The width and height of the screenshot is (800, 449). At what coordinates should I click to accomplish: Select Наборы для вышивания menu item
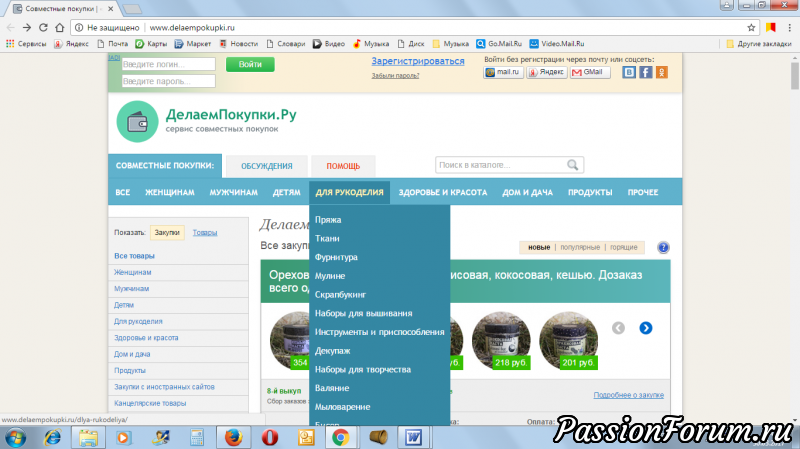(x=363, y=313)
